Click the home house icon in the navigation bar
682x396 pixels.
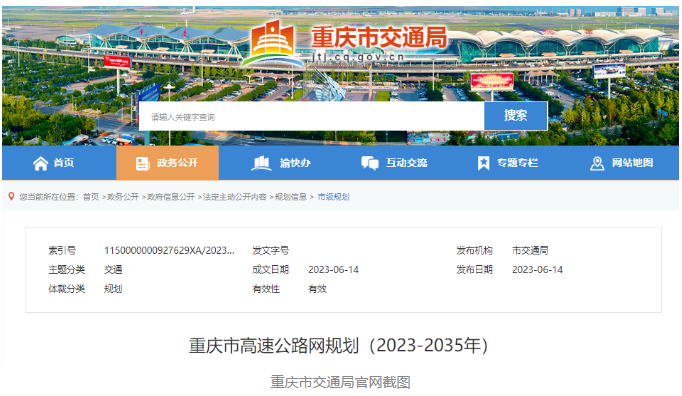[x=40, y=163]
